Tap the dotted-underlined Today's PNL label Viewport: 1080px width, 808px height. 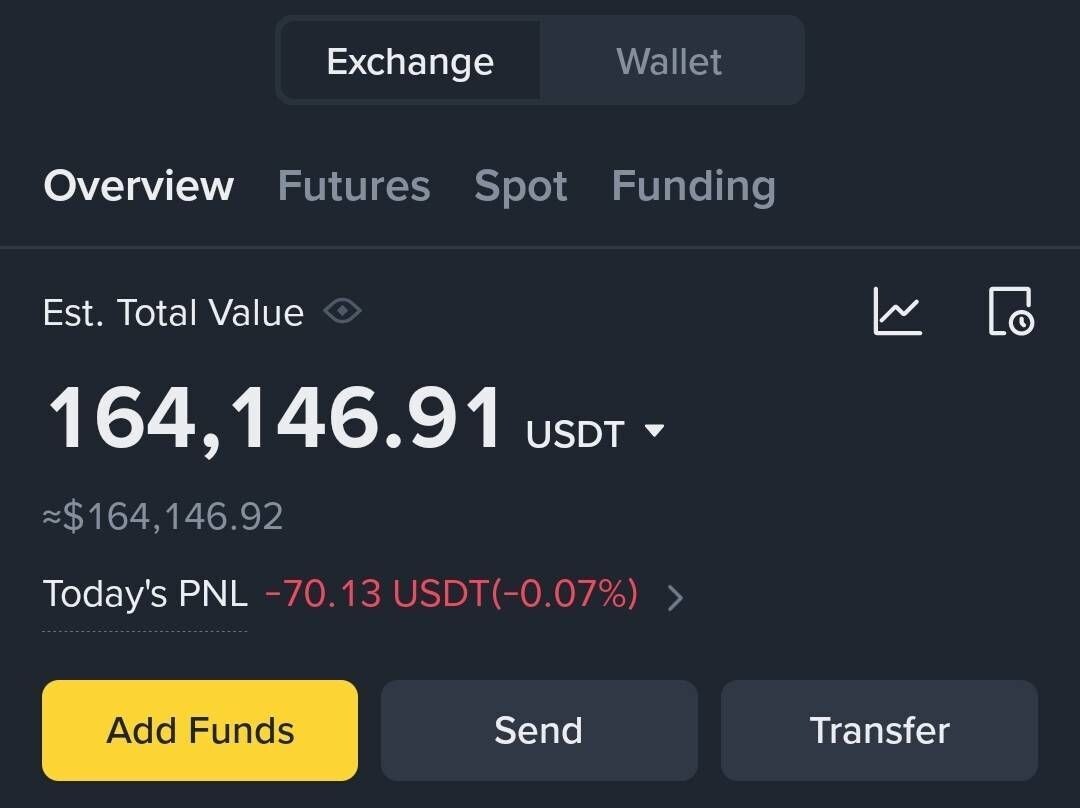(145, 594)
